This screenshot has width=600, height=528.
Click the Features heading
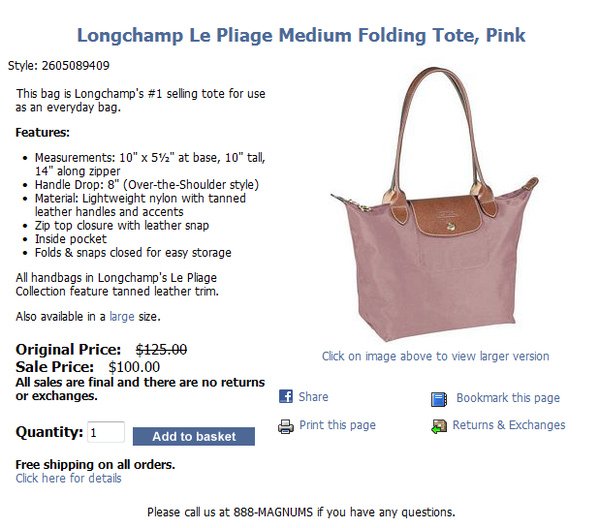[42, 133]
